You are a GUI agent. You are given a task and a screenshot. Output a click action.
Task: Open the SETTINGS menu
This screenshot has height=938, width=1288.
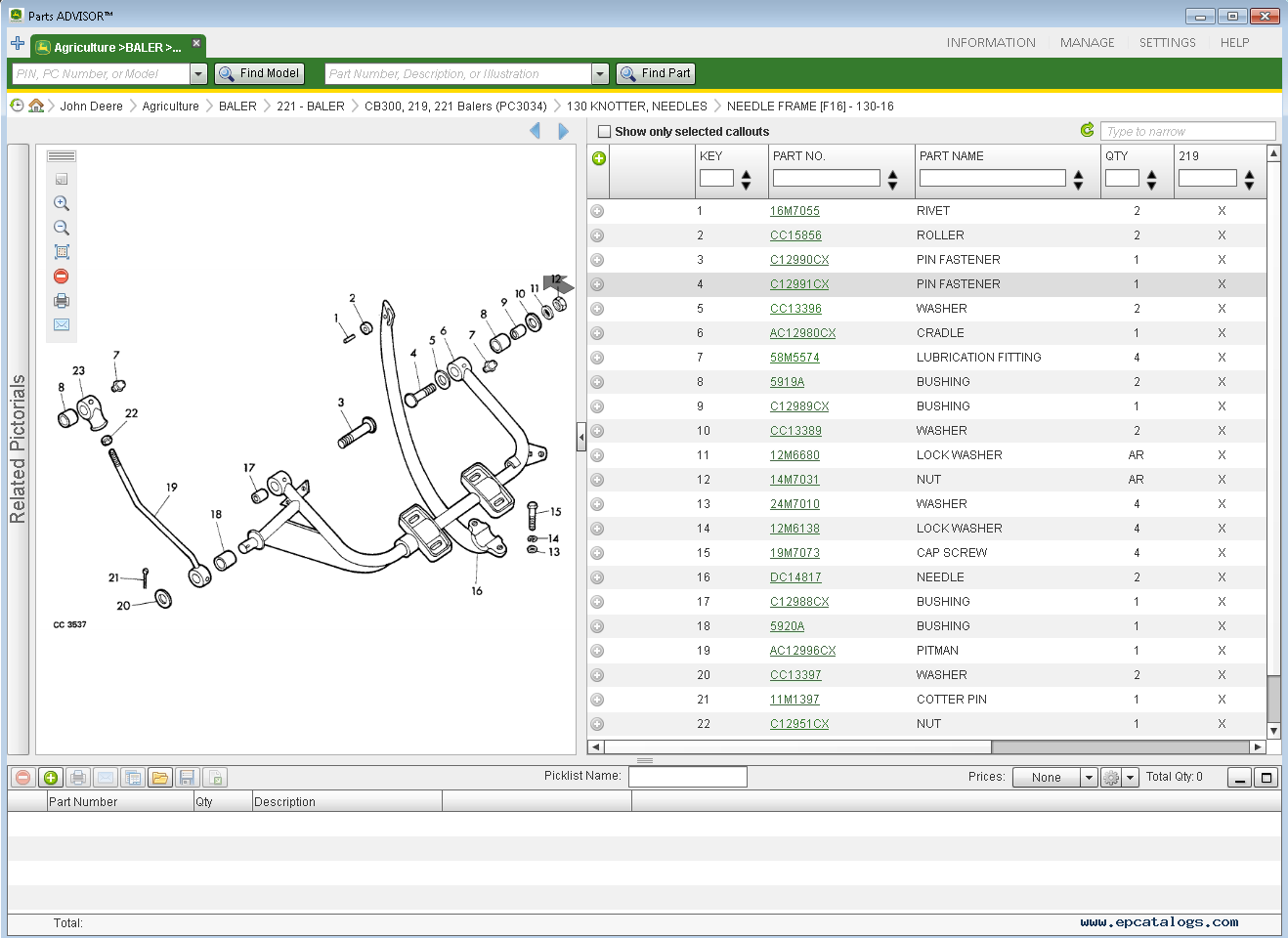(x=1168, y=43)
